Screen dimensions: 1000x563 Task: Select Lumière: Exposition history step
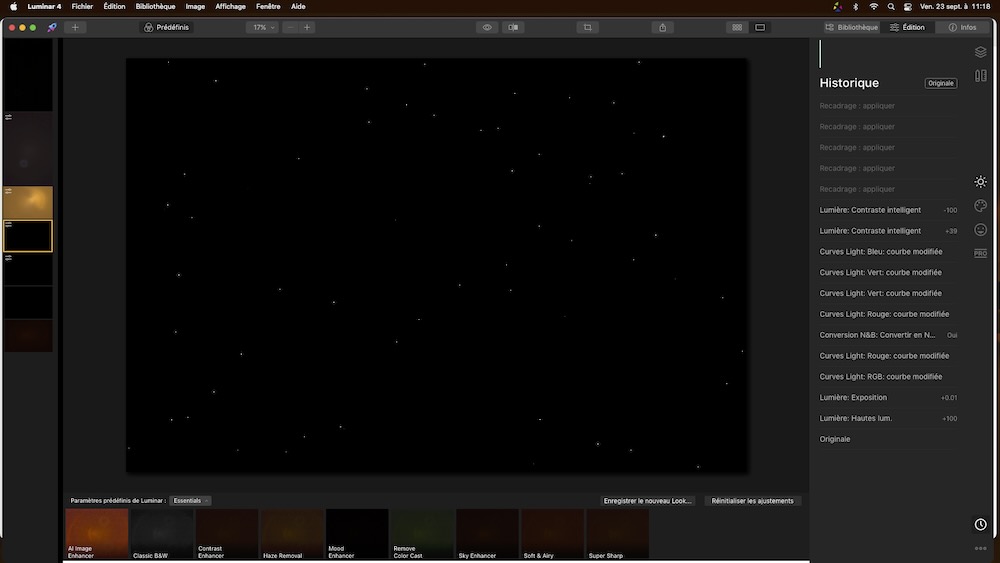pyautogui.click(x=888, y=397)
